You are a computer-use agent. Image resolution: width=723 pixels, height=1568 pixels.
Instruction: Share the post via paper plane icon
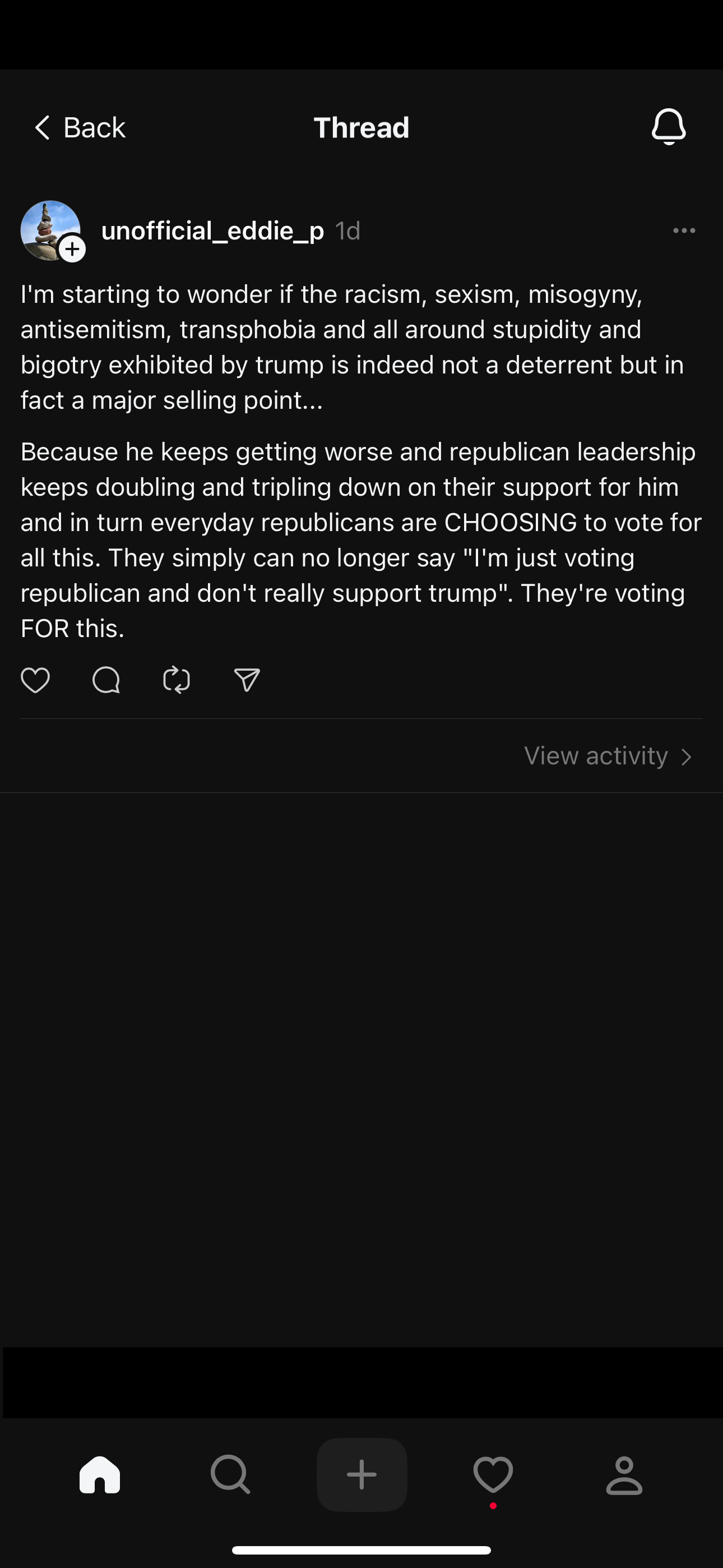point(247,680)
